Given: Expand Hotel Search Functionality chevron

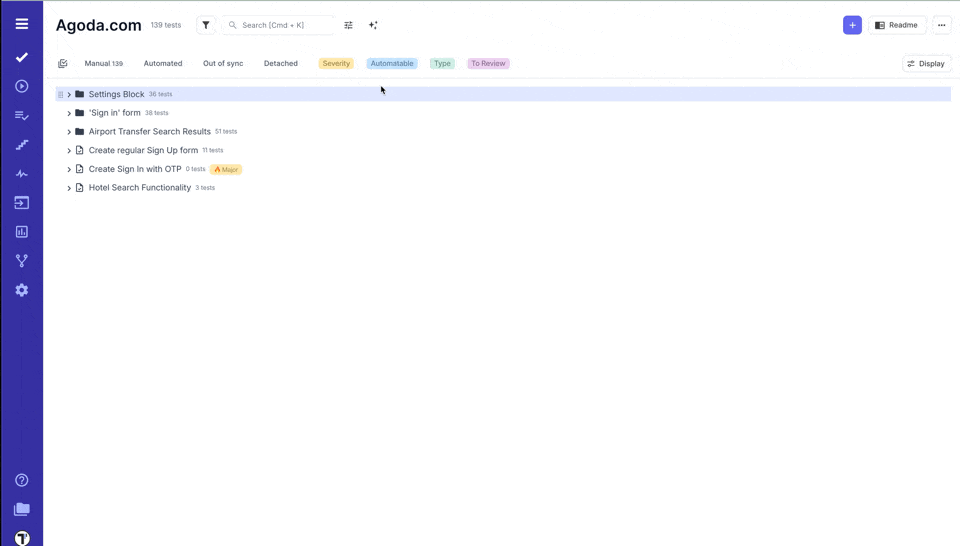Looking at the screenshot, I should pyautogui.click(x=69, y=188).
